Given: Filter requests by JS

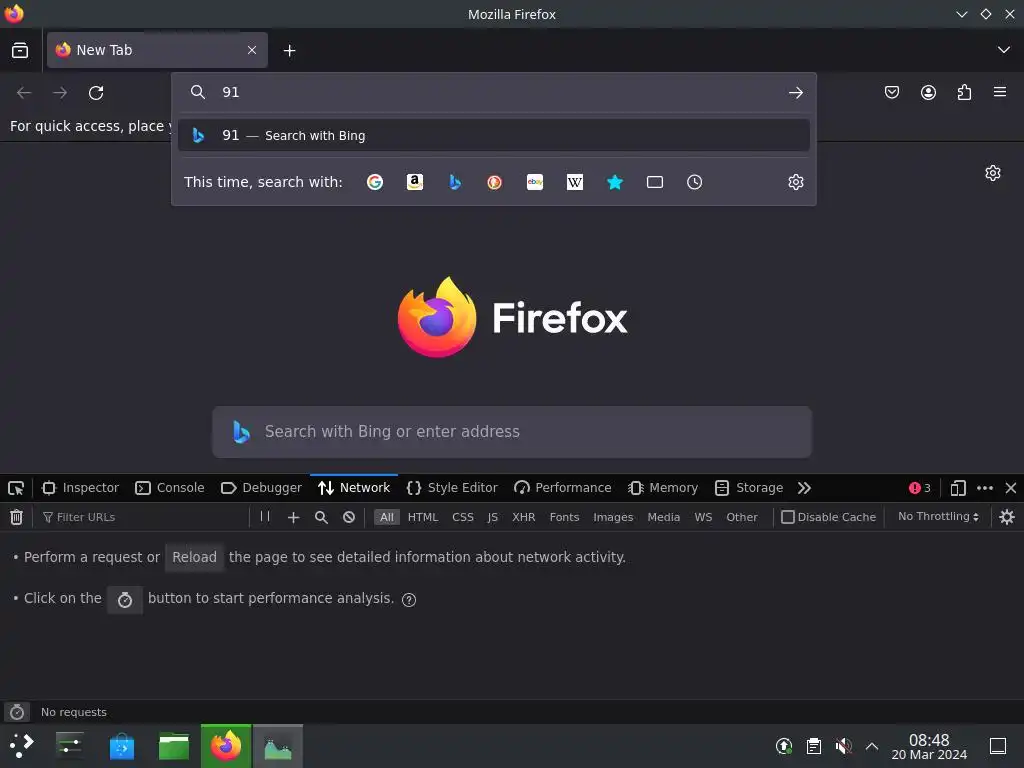Looking at the screenshot, I should click(x=492, y=517).
